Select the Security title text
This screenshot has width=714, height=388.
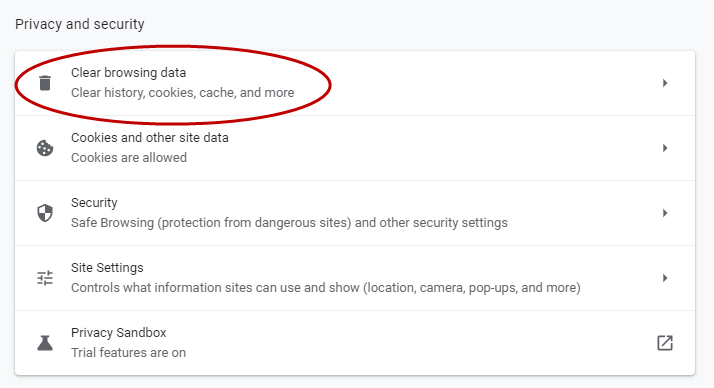[94, 203]
